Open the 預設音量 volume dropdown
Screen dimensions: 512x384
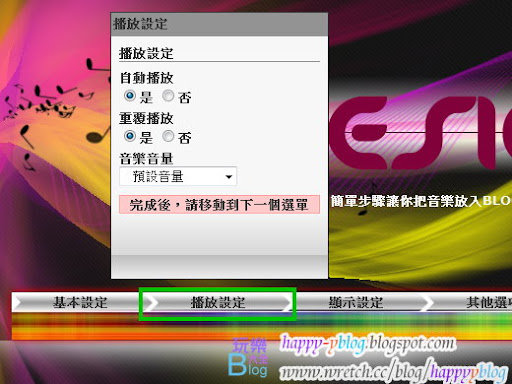178,176
